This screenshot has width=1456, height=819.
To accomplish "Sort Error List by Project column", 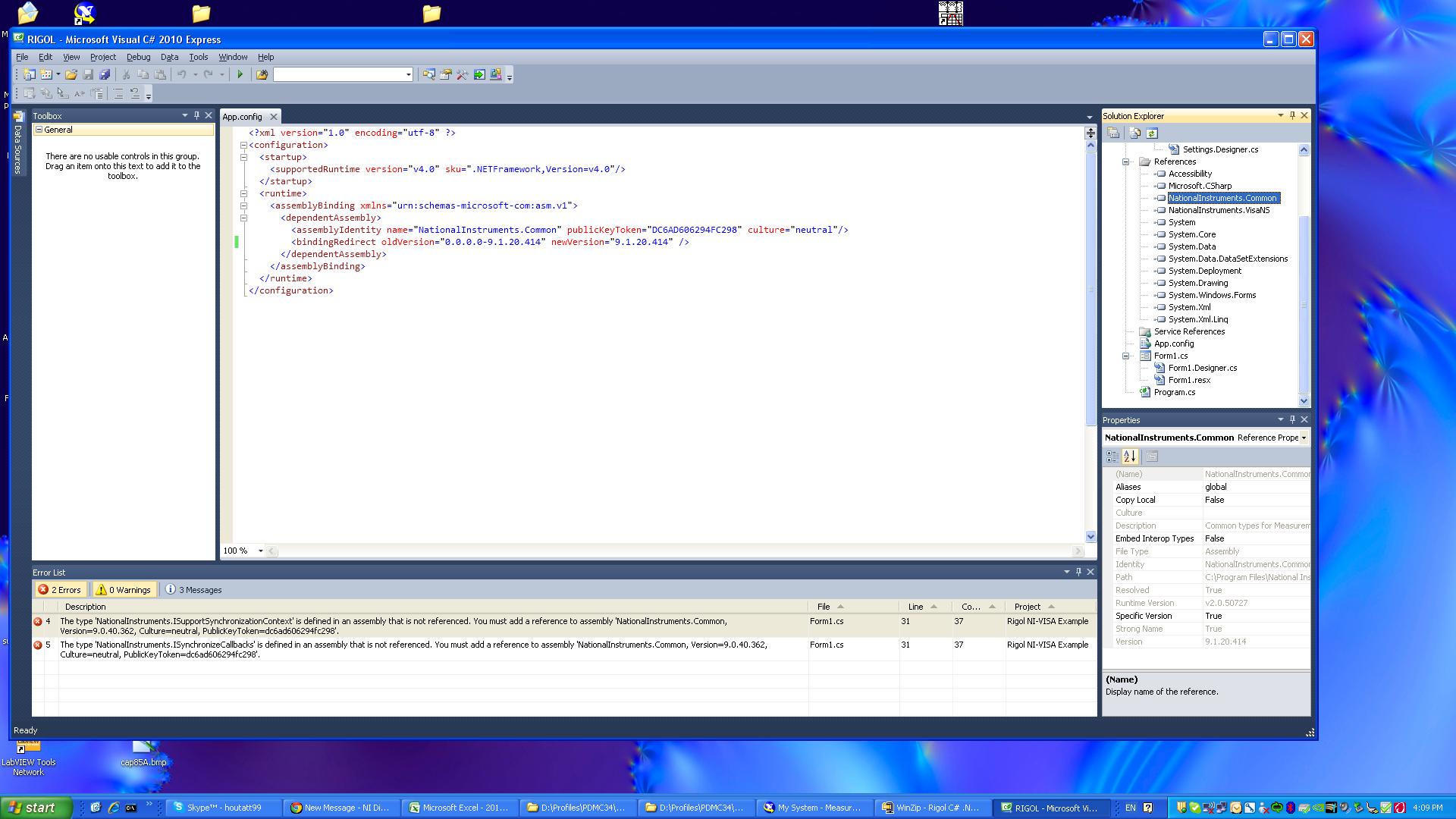I will coord(1051,607).
